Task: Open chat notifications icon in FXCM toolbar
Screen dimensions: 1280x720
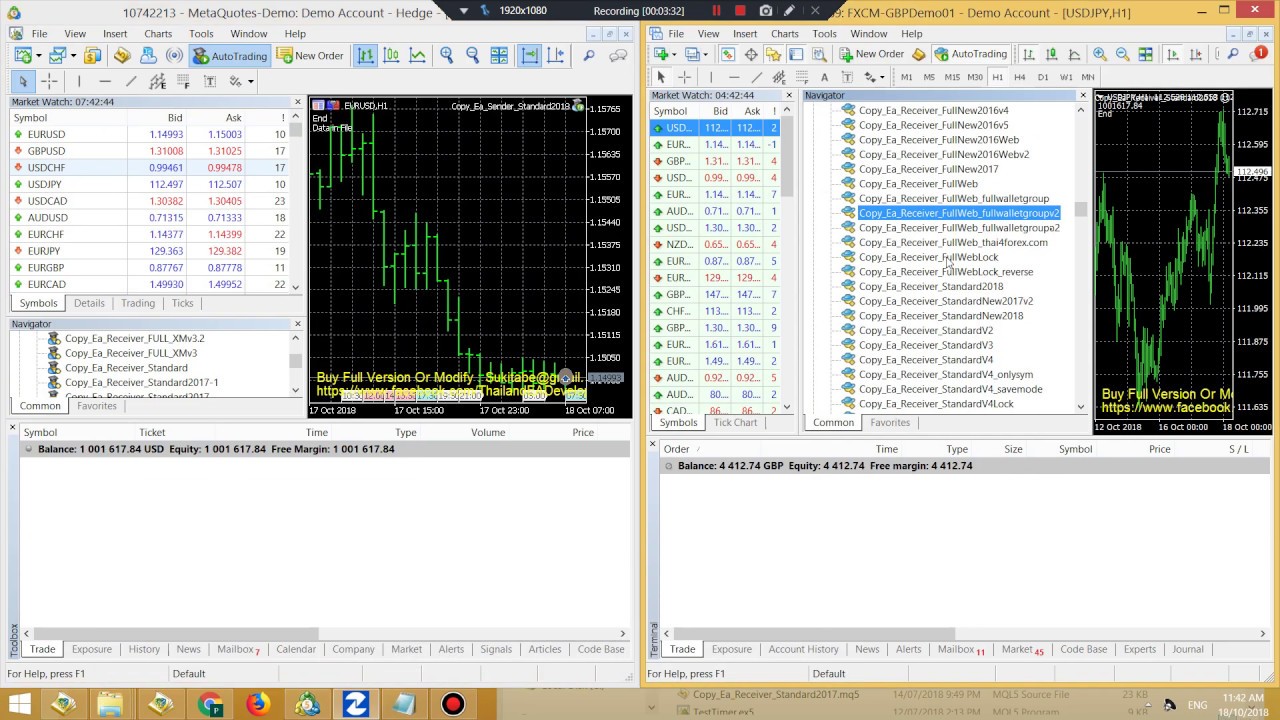Action: pyautogui.click(x=1257, y=54)
